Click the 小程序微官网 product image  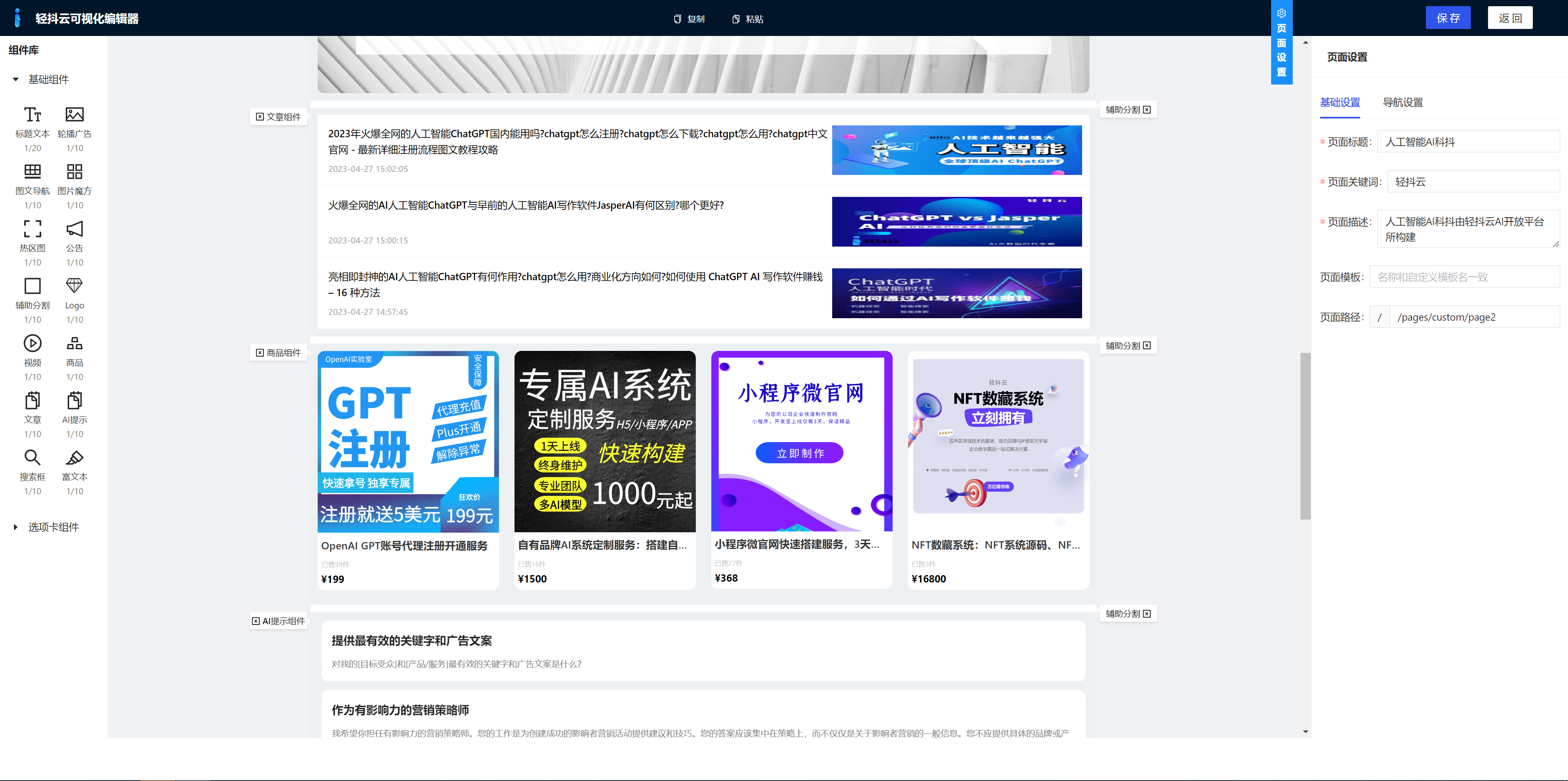pyautogui.click(x=802, y=441)
